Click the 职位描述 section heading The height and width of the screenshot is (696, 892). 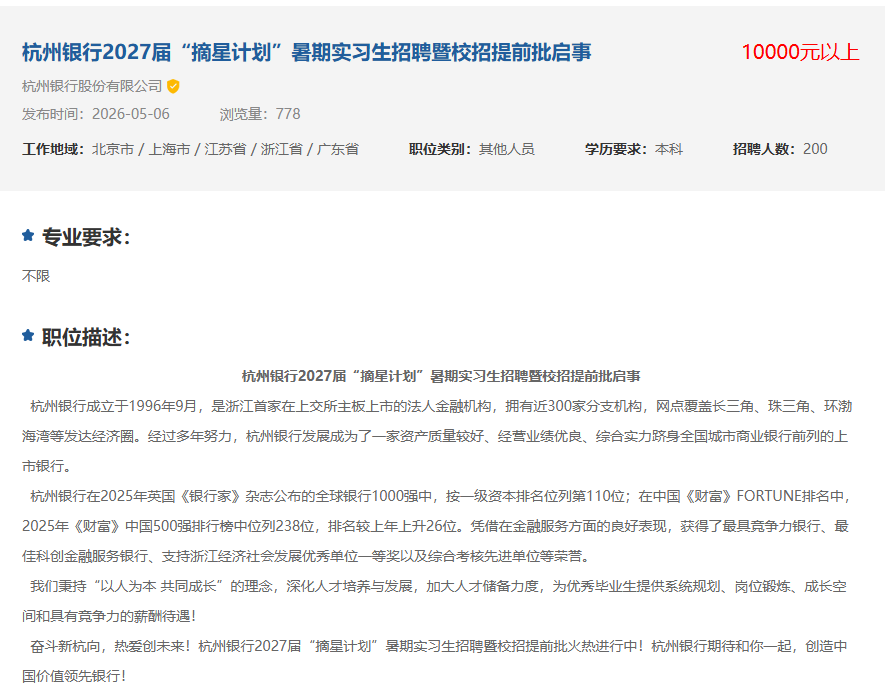86,337
